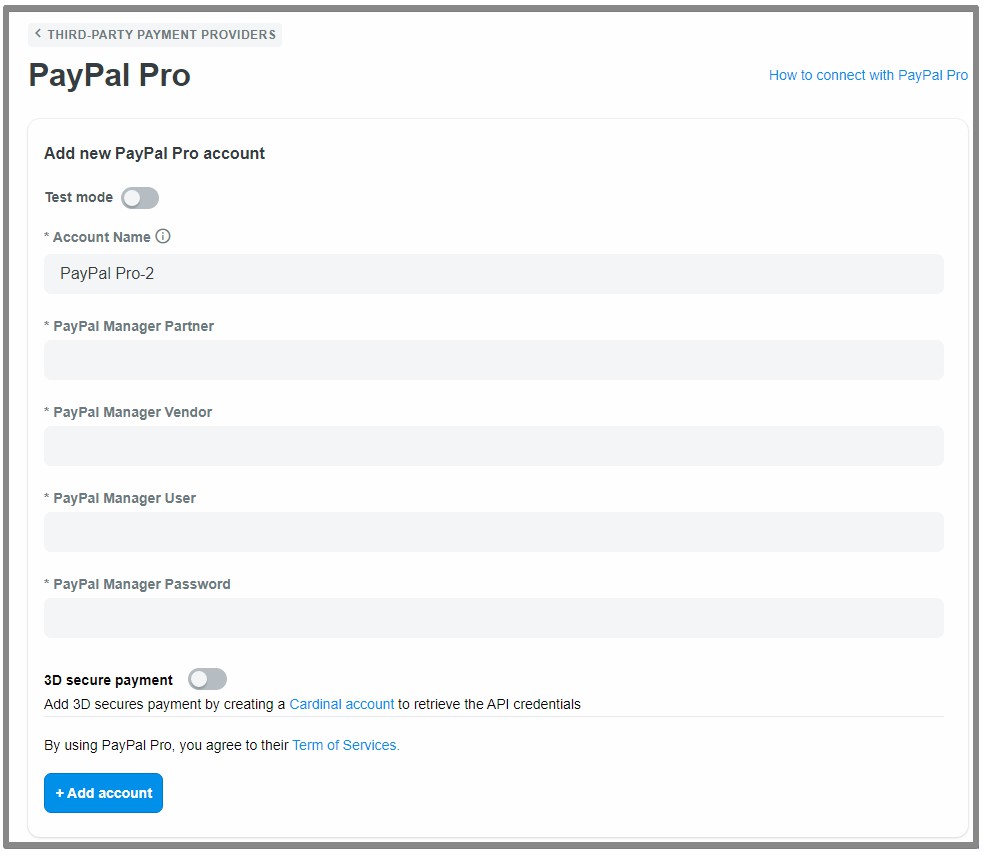Screen dimensions: 984x852
Task: Click the PayPal Manager Password label
Action: 141,584
